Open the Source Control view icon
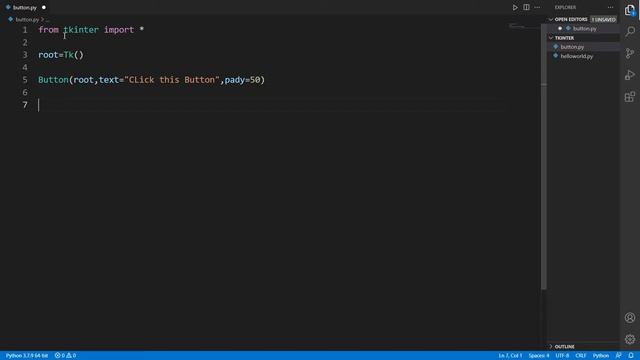Image resolution: width=640 pixels, height=360 pixels. [x=630, y=53]
